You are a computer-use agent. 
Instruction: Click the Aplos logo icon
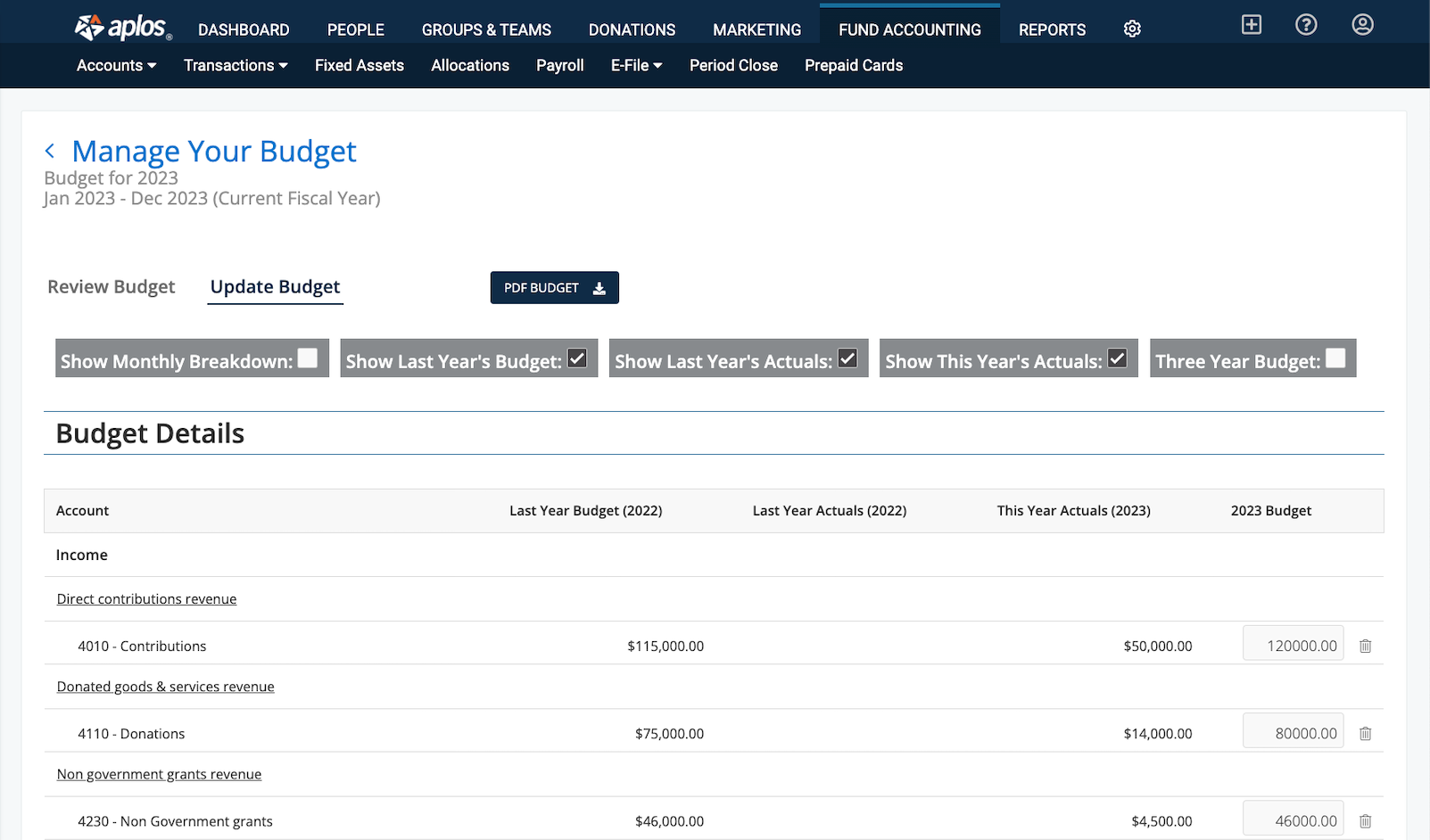tap(89, 28)
